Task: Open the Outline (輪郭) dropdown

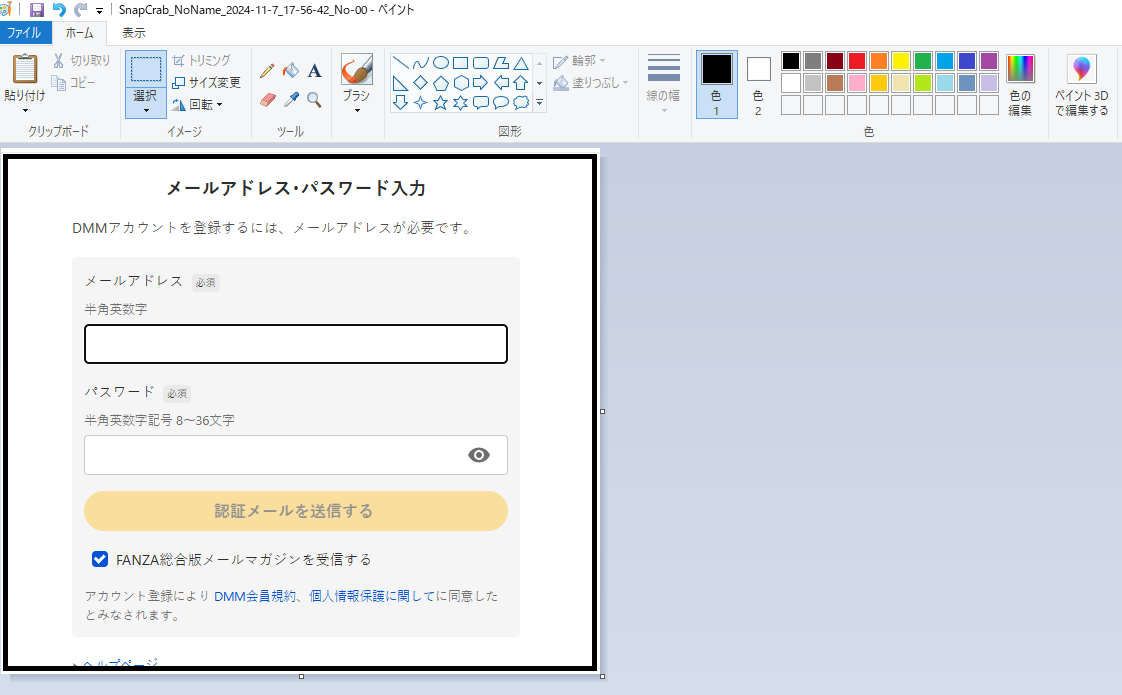Action: (x=580, y=61)
